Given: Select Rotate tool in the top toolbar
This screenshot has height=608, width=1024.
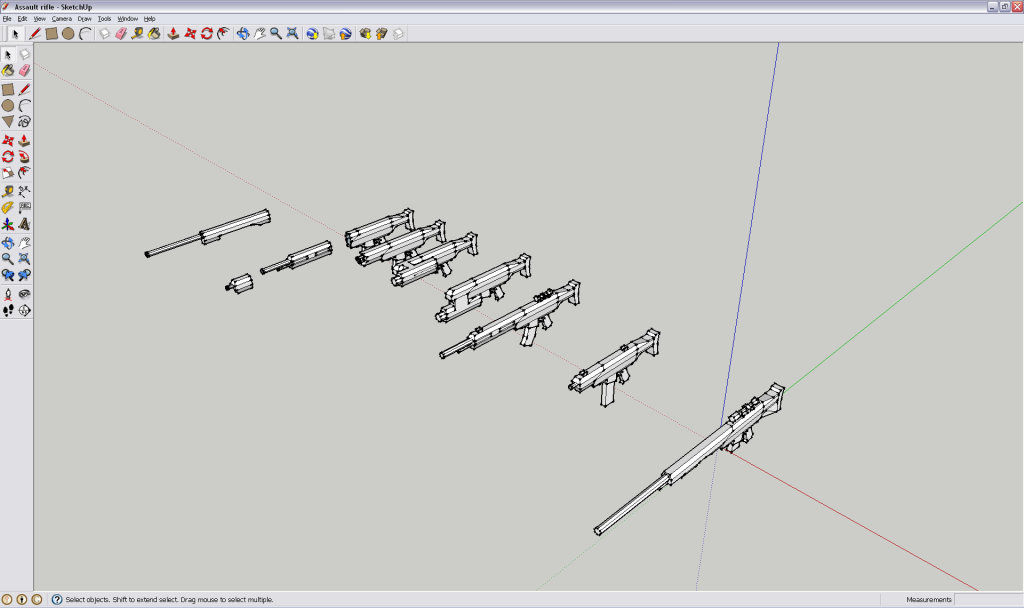Looking at the screenshot, I should point(206,33).
